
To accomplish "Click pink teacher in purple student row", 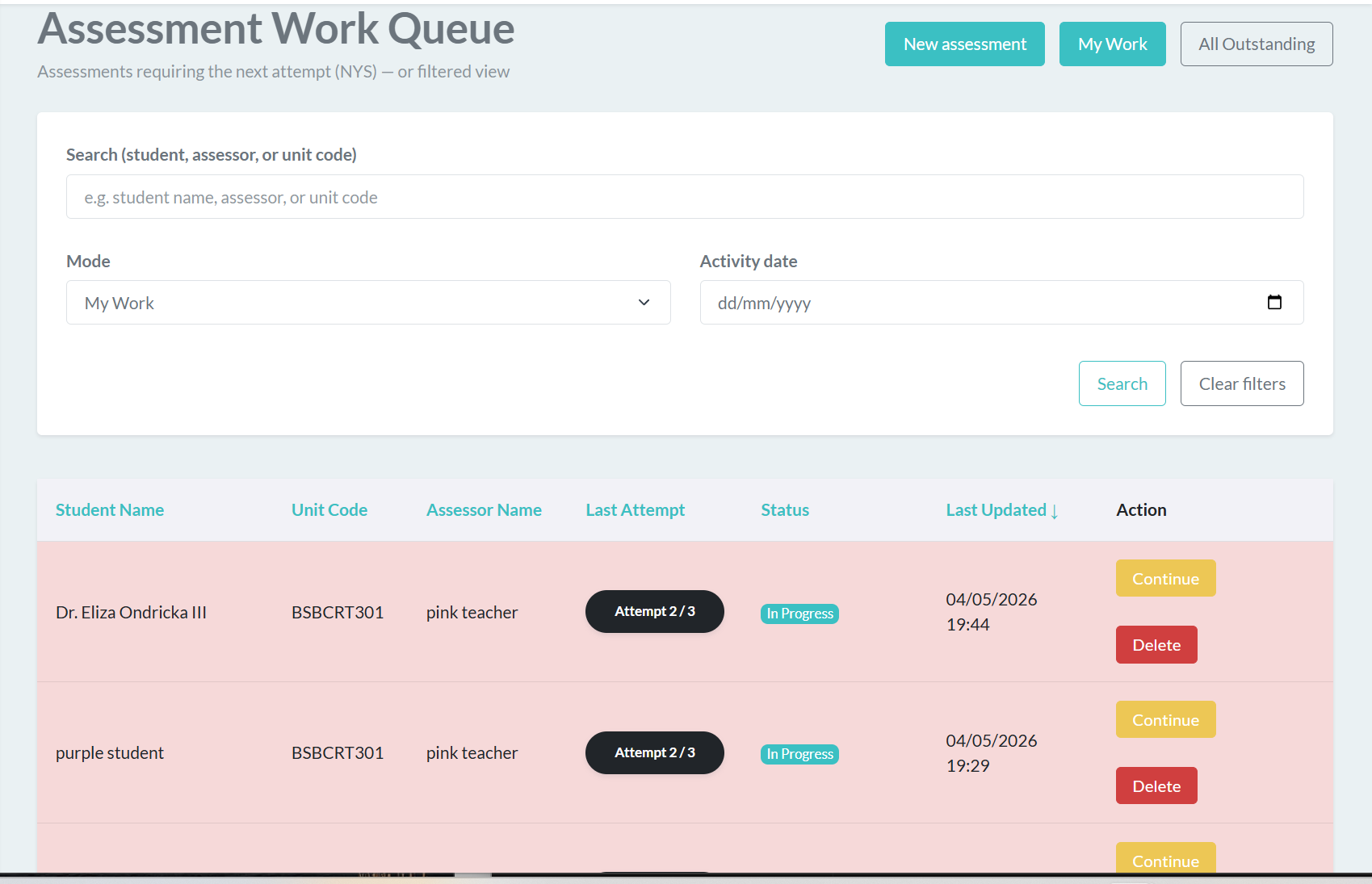I will (x=472, y=753).
